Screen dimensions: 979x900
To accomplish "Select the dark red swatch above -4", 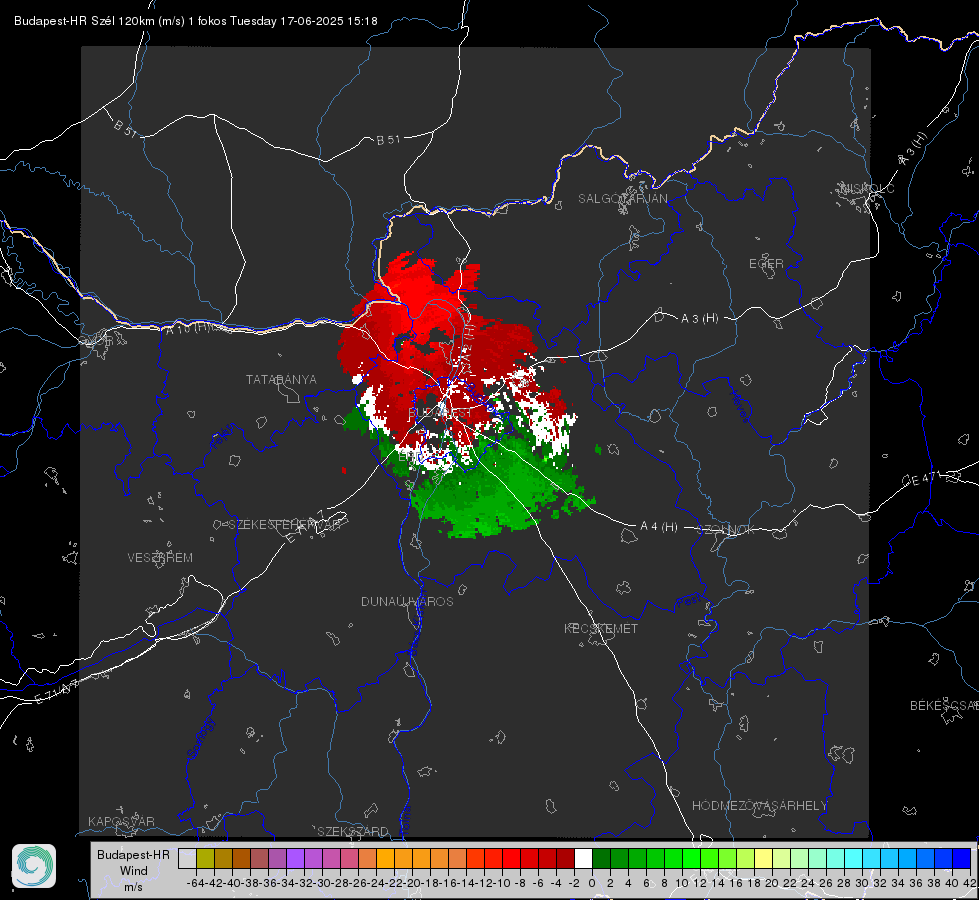I will tap(565, 858).
